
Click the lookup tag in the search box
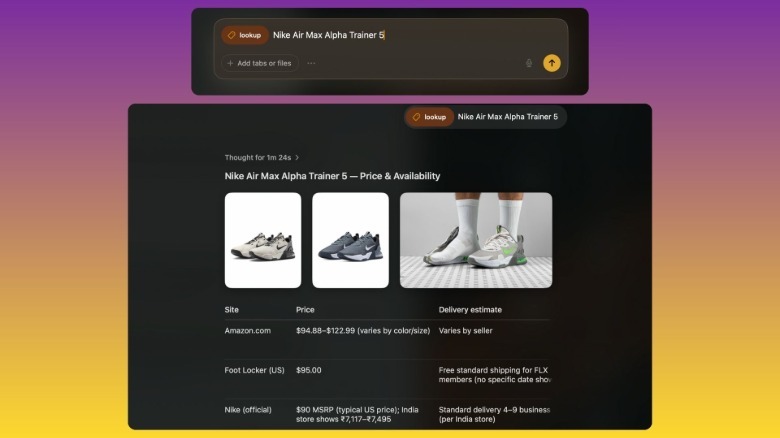(x=245, y=35)
